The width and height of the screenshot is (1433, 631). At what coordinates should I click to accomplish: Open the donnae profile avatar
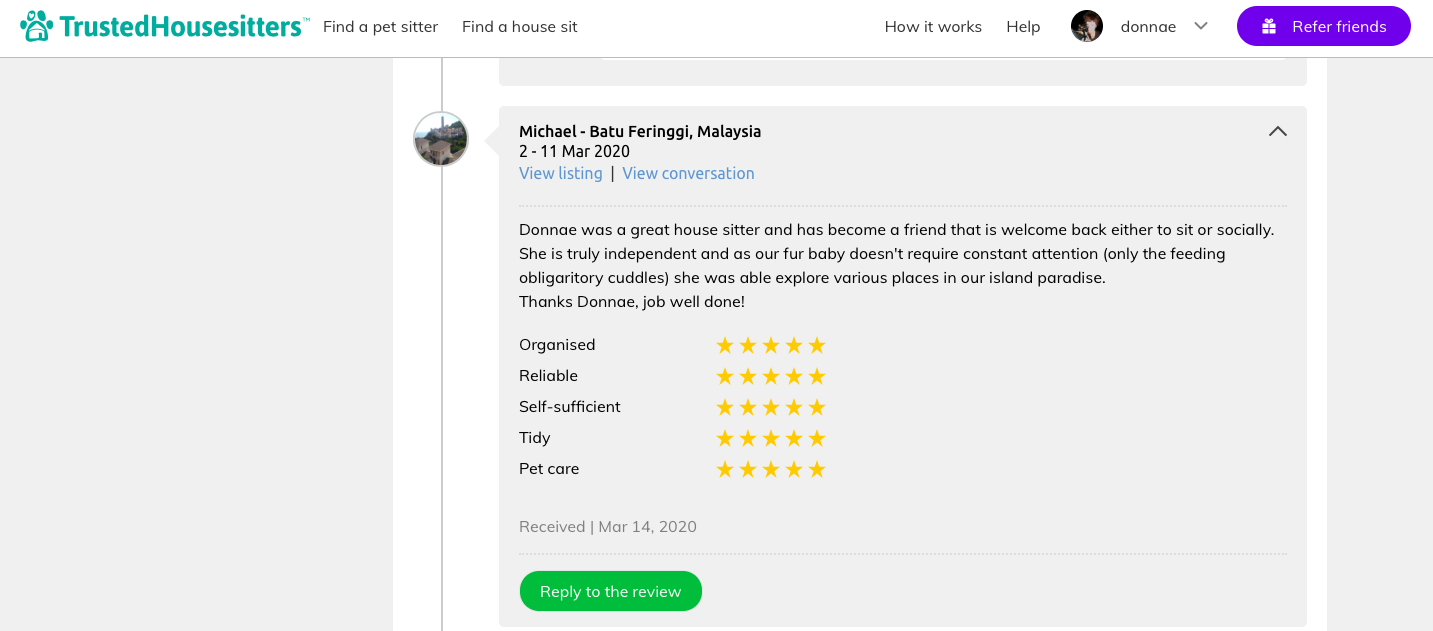(1087, 26)
